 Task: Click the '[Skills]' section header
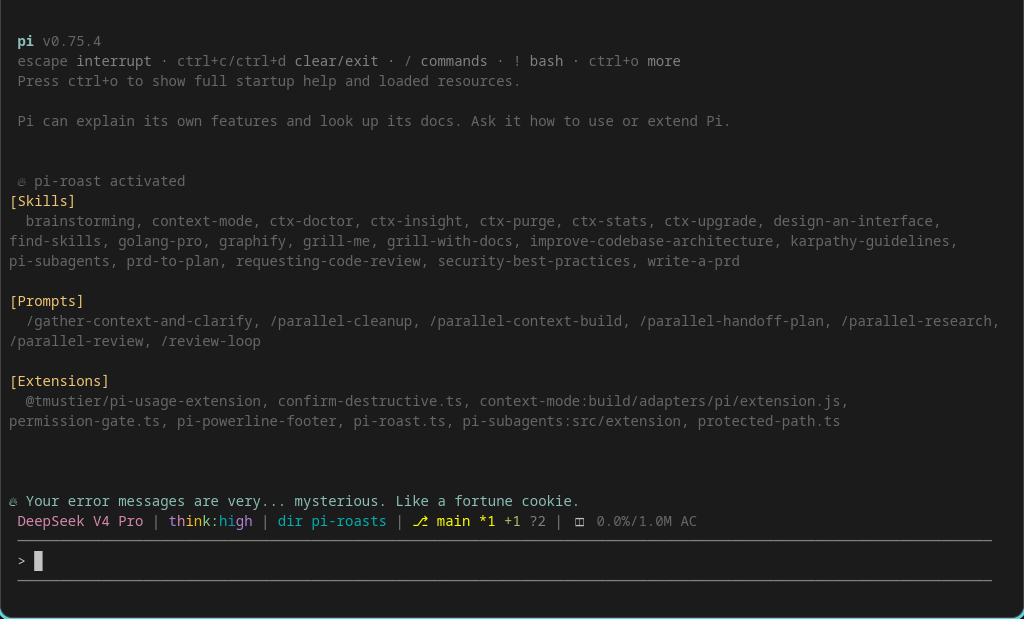(x=42, y=201)
